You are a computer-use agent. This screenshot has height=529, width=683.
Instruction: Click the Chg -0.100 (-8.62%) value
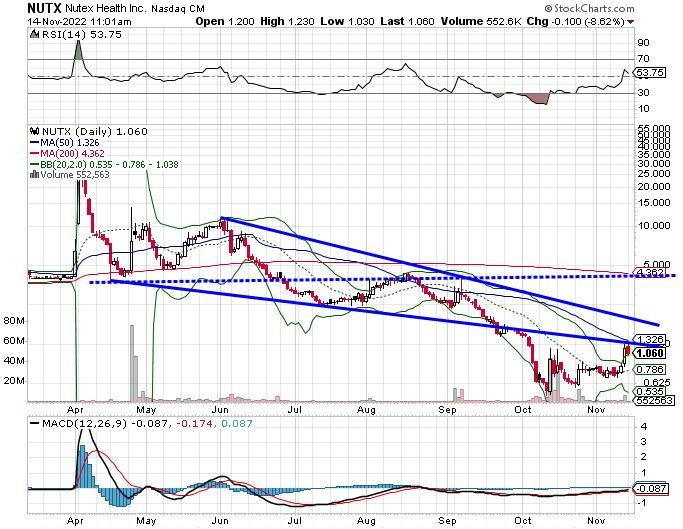click(576, 21)
